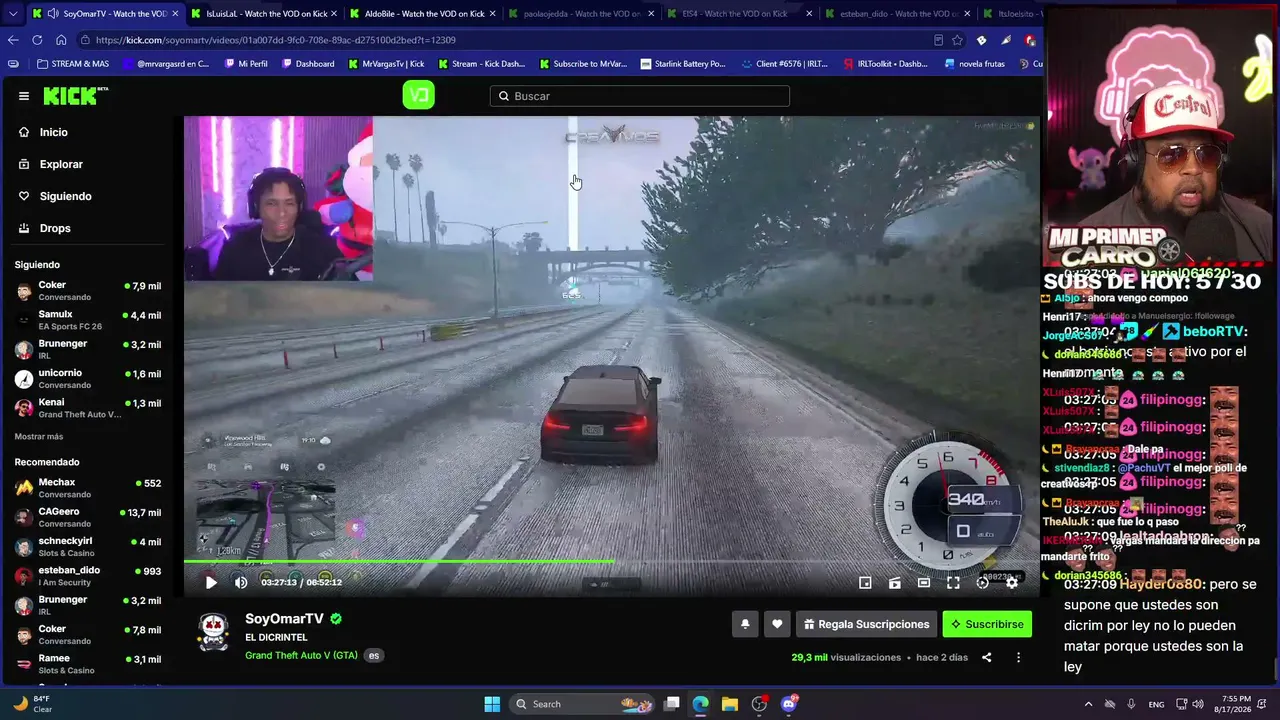Open Mechax in the Recomendado list
Viewport: 1280px width, 720px height.
point(87,488)
